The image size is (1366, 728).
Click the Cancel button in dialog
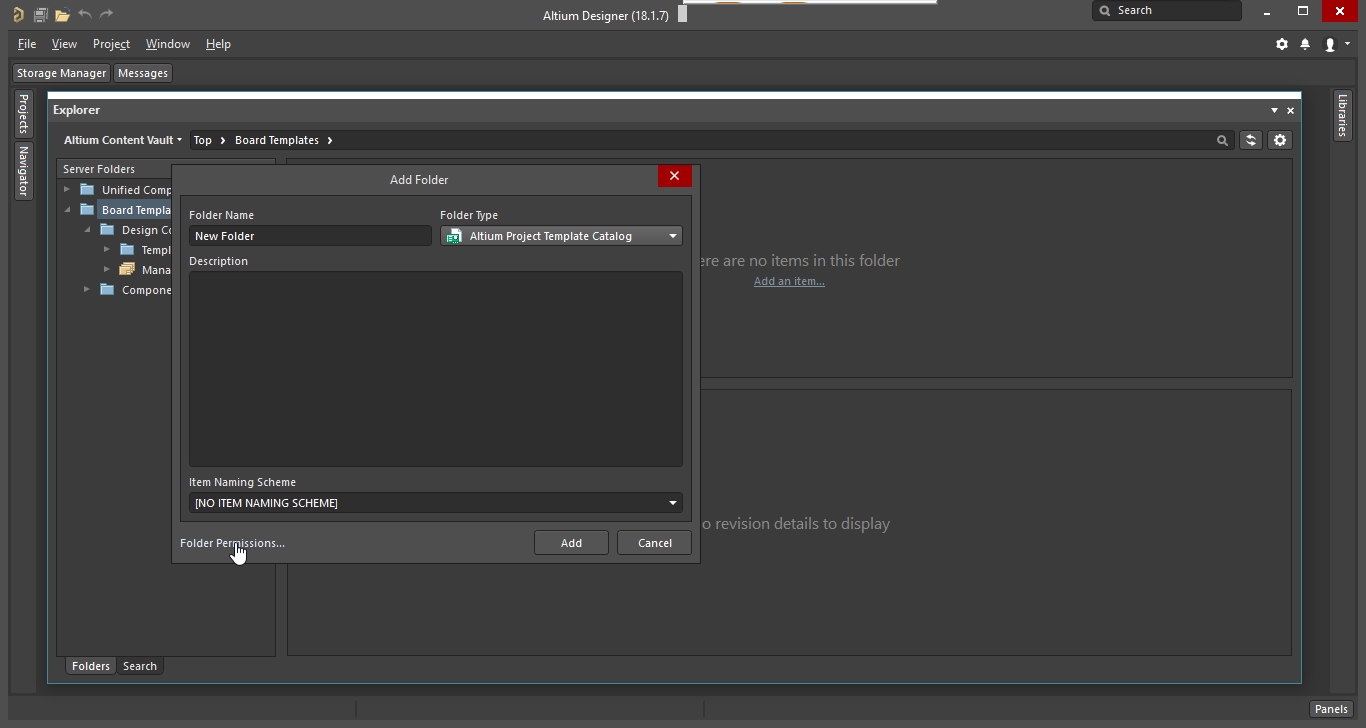tap(655, 543)
